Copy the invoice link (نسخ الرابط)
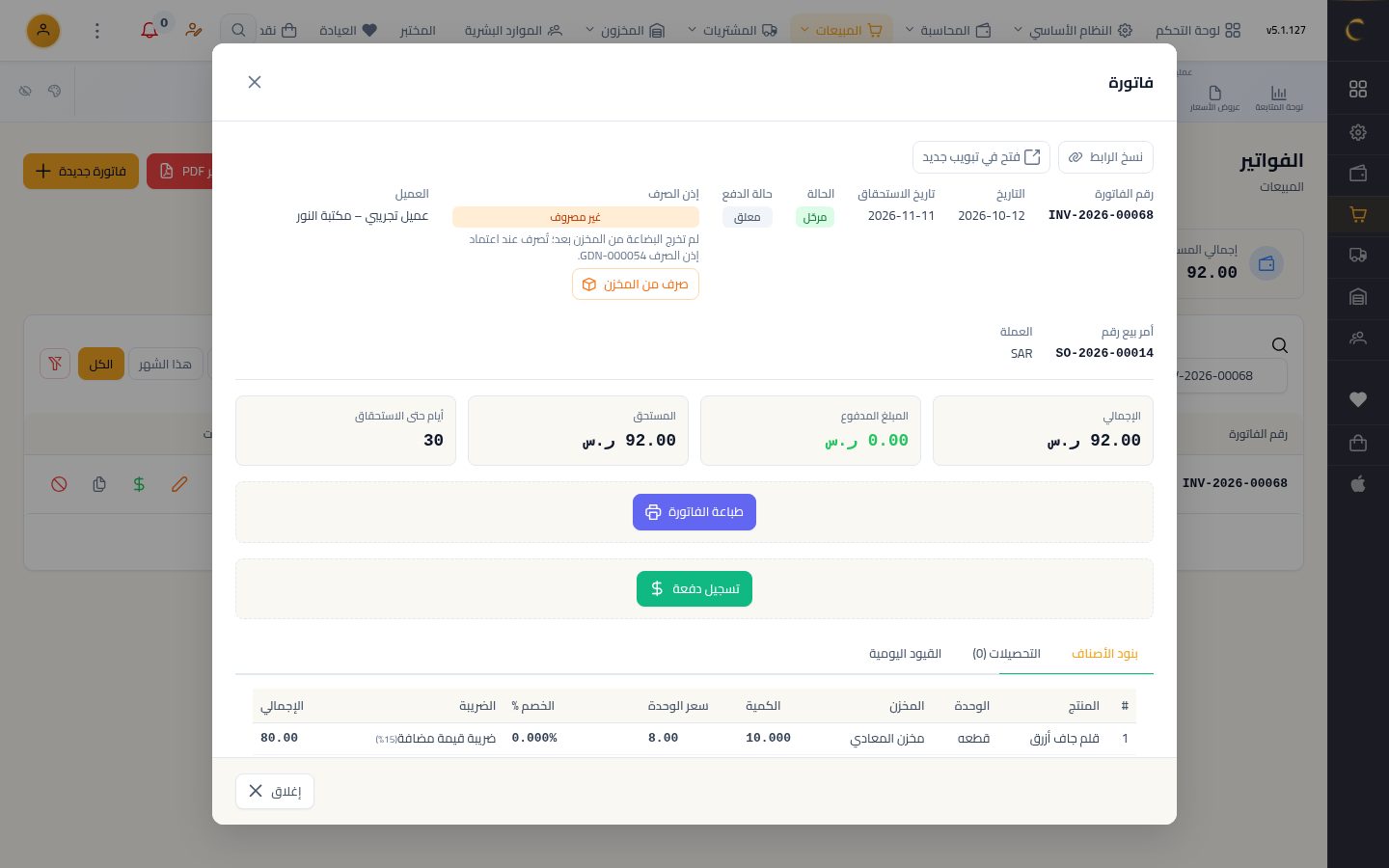Screen dimensions: 1389x868 click(1105, 157)
